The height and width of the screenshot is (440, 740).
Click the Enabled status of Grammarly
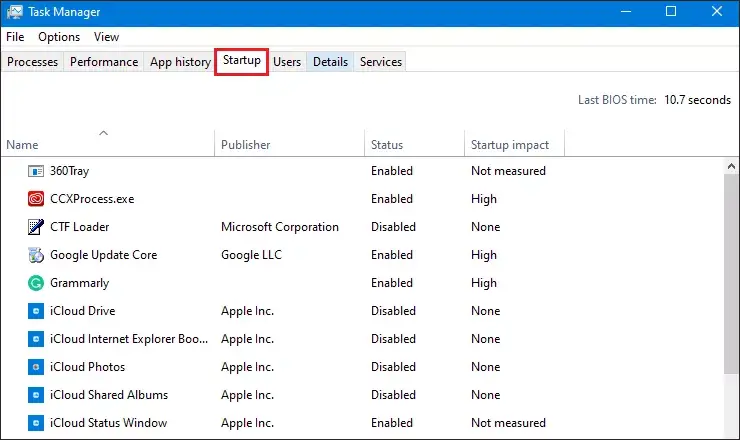(x=392, y=283)
